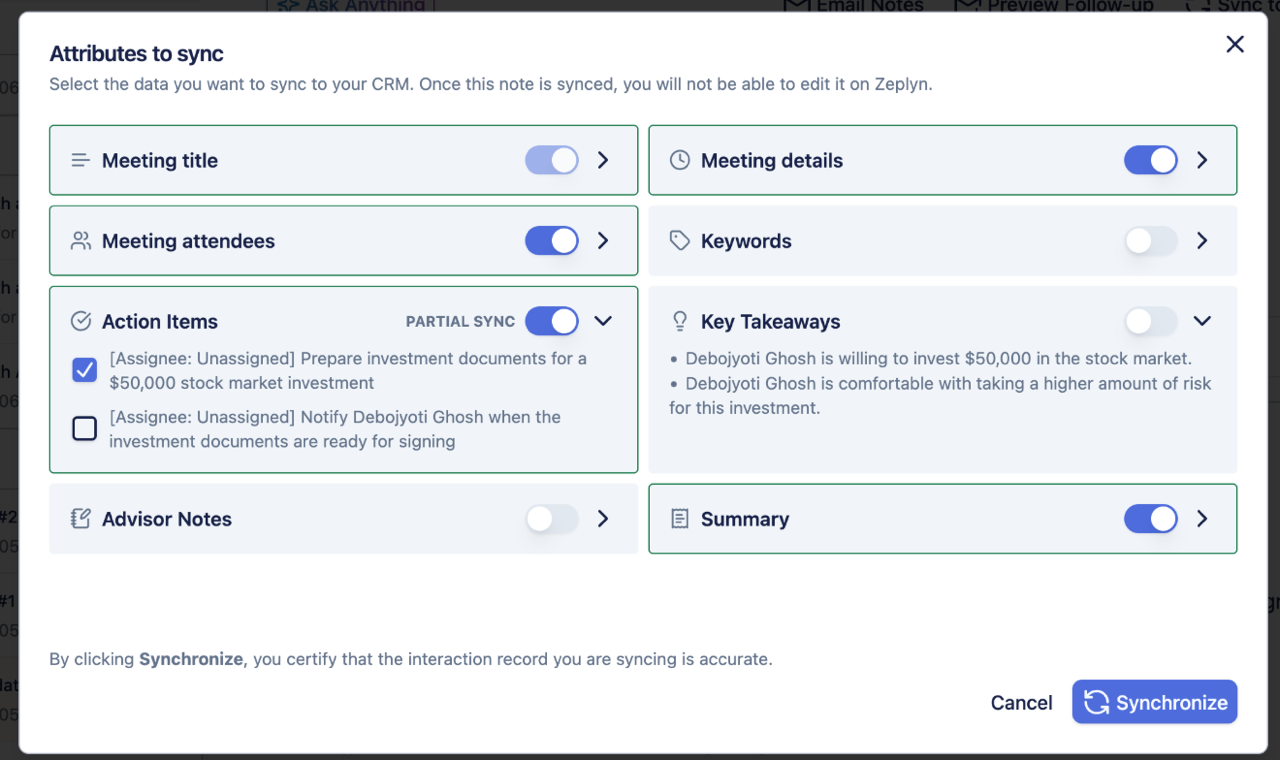Check the Notify Debojyoti Ghosh action item

(85, 429)
